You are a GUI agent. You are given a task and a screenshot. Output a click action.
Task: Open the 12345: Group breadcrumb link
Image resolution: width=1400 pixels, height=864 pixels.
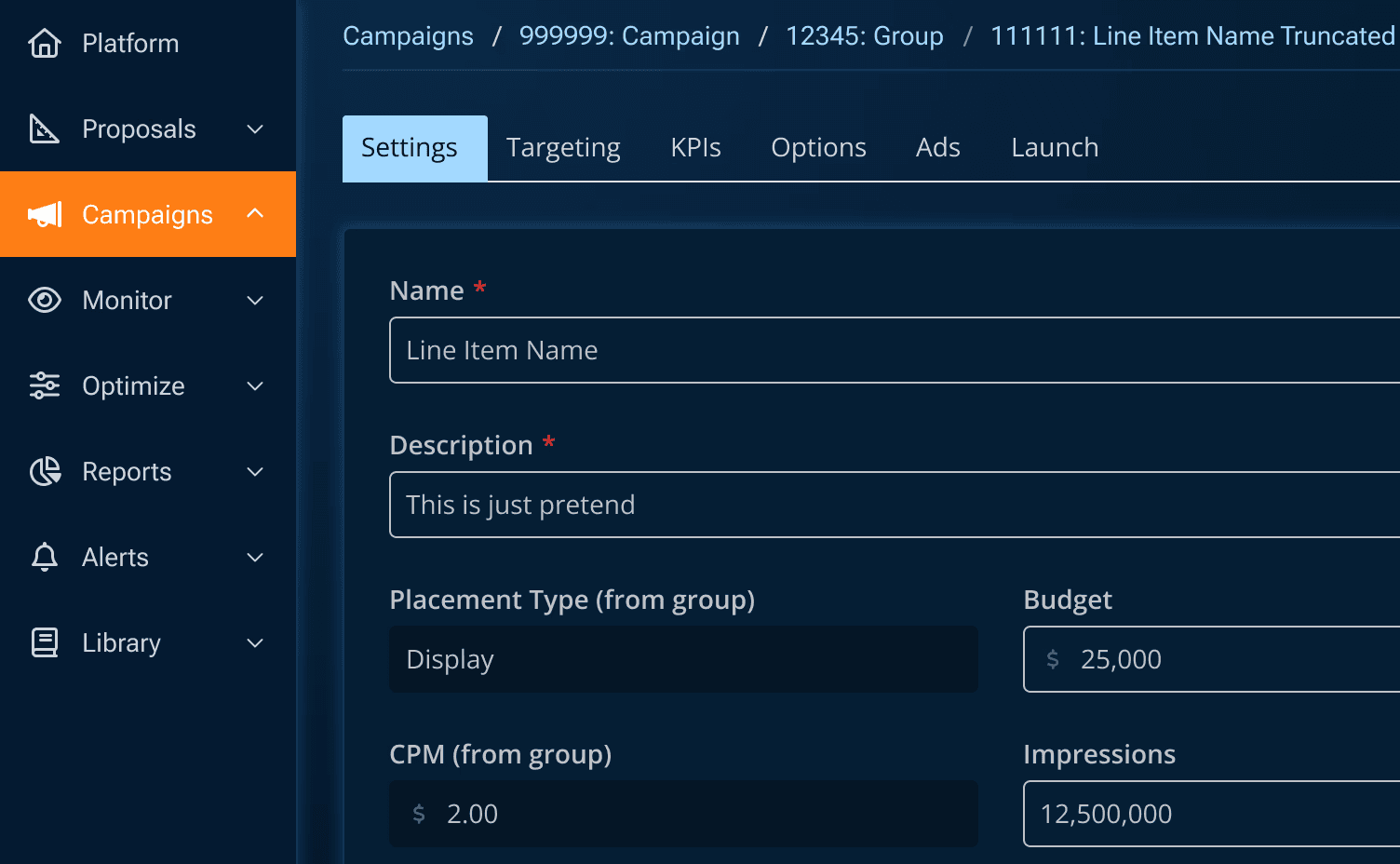pos(864,35)
